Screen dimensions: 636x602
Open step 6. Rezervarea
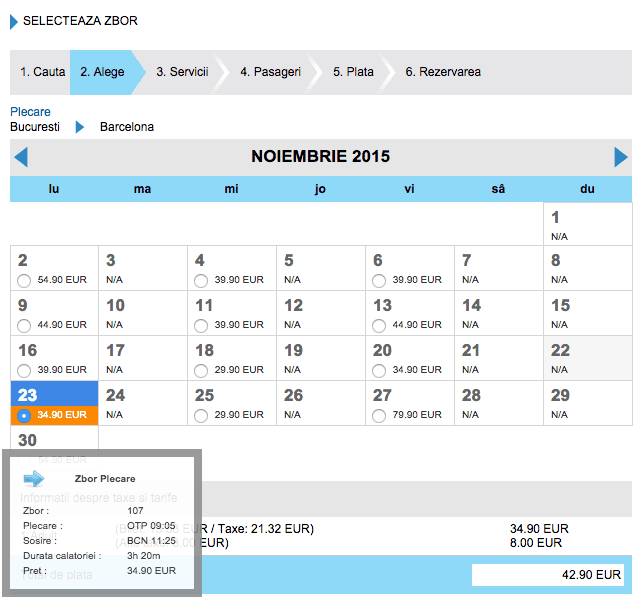point(442,72)
